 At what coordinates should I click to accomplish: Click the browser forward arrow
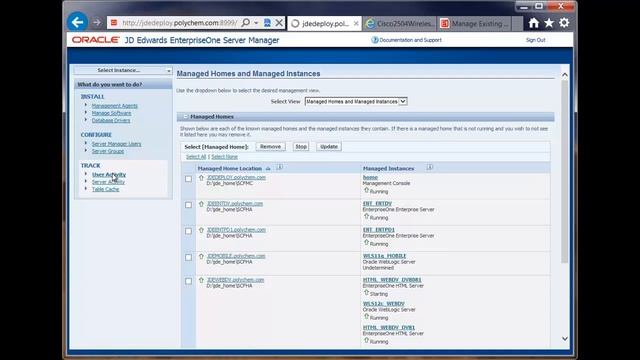(x=97, y=22)
